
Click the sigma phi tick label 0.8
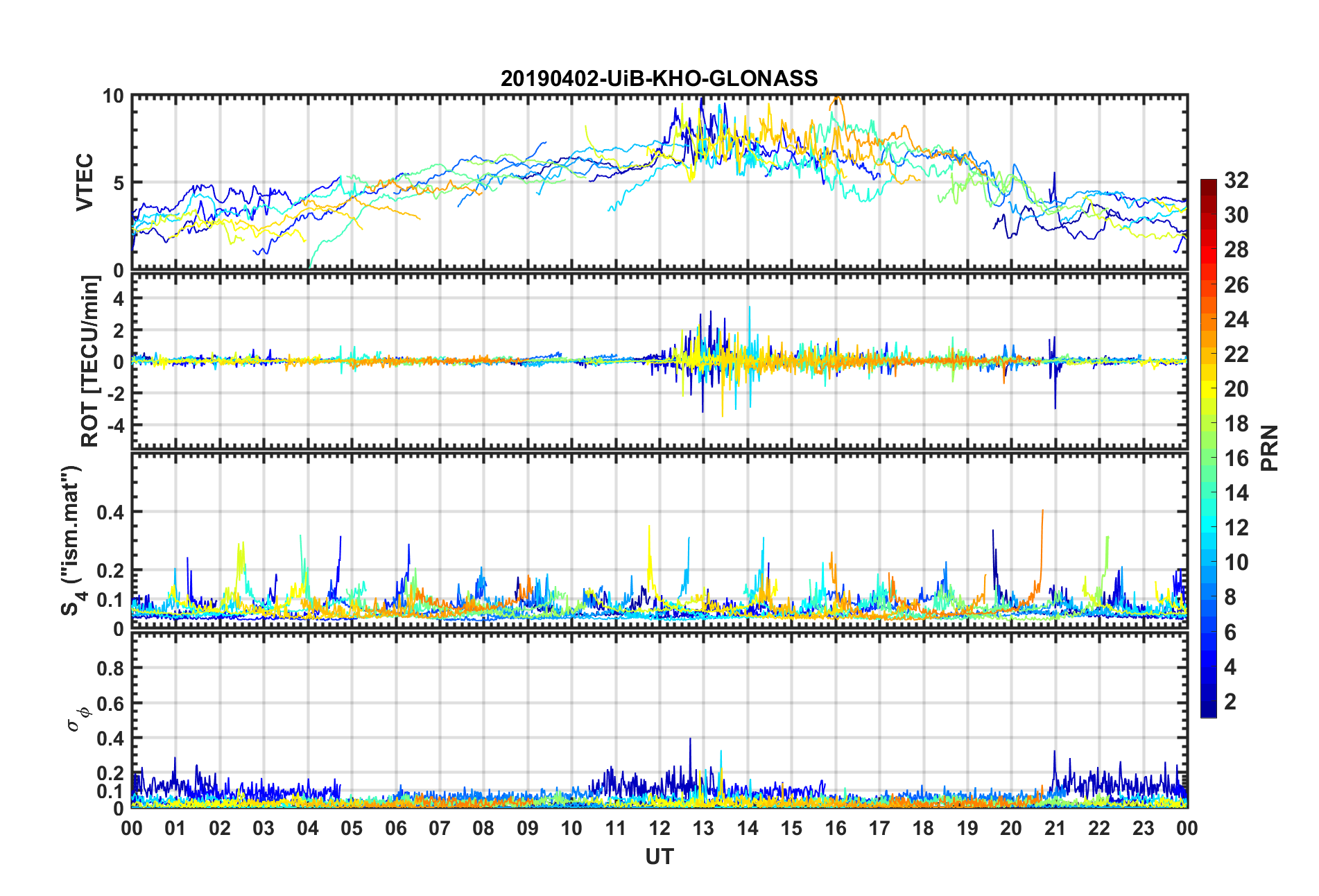coord(110,669)
